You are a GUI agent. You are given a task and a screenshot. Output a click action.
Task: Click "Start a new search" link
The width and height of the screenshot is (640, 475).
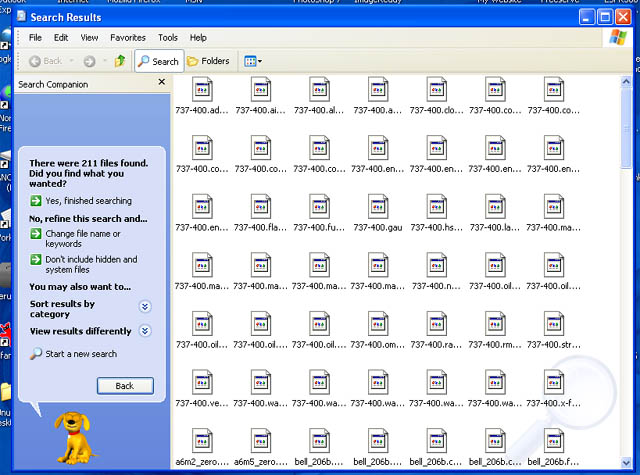(80, 354)
